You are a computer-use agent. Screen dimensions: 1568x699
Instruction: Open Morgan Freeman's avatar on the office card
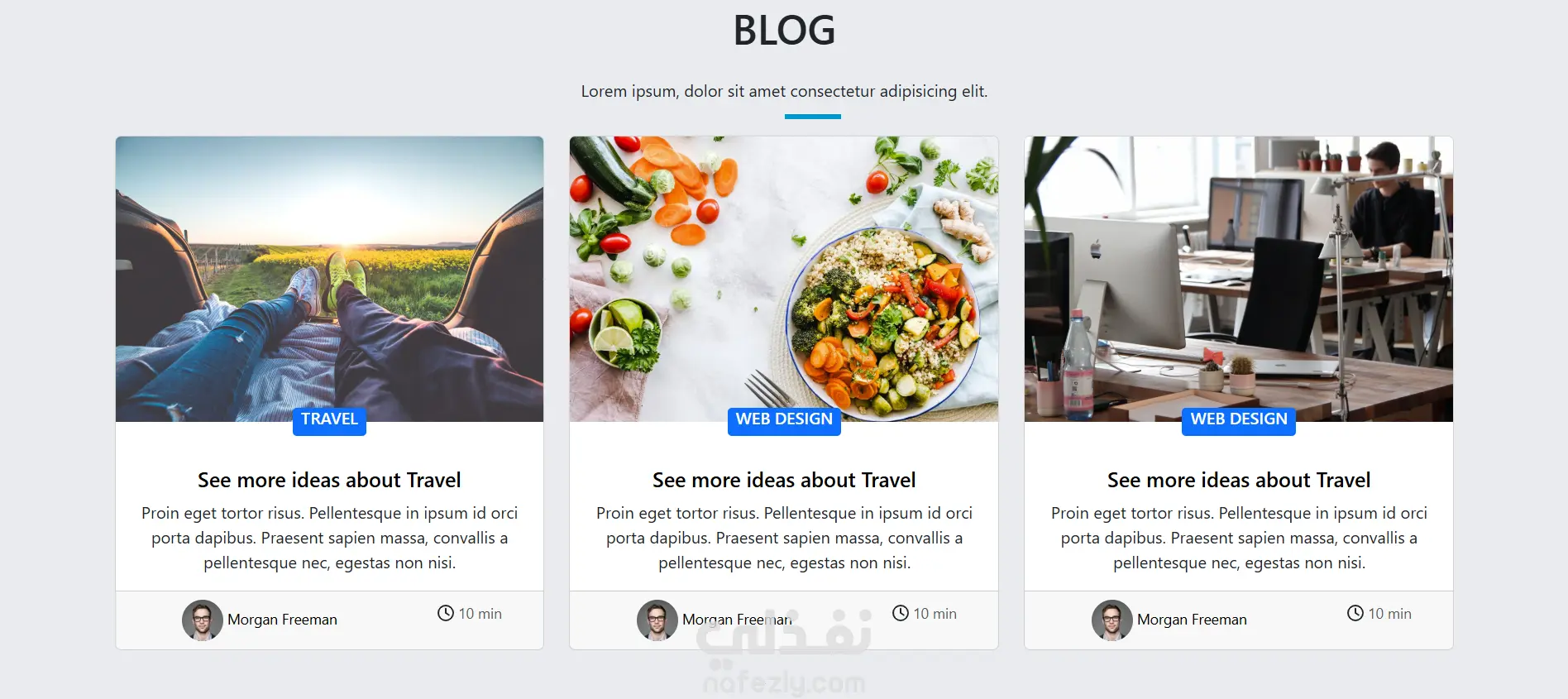(1112, 620)
